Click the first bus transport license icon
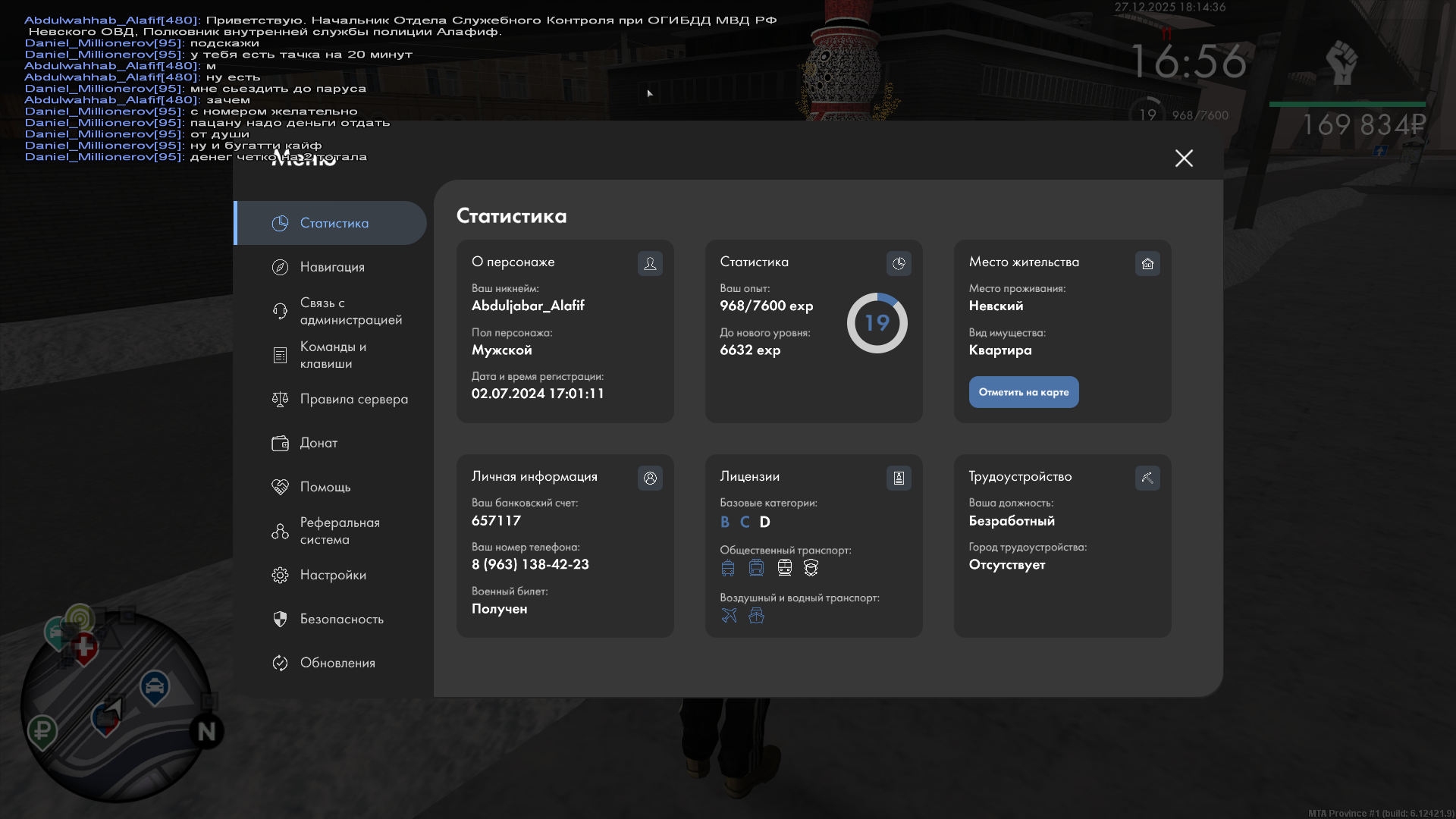This screenshot has height=819, width=1456. (728, 568)
